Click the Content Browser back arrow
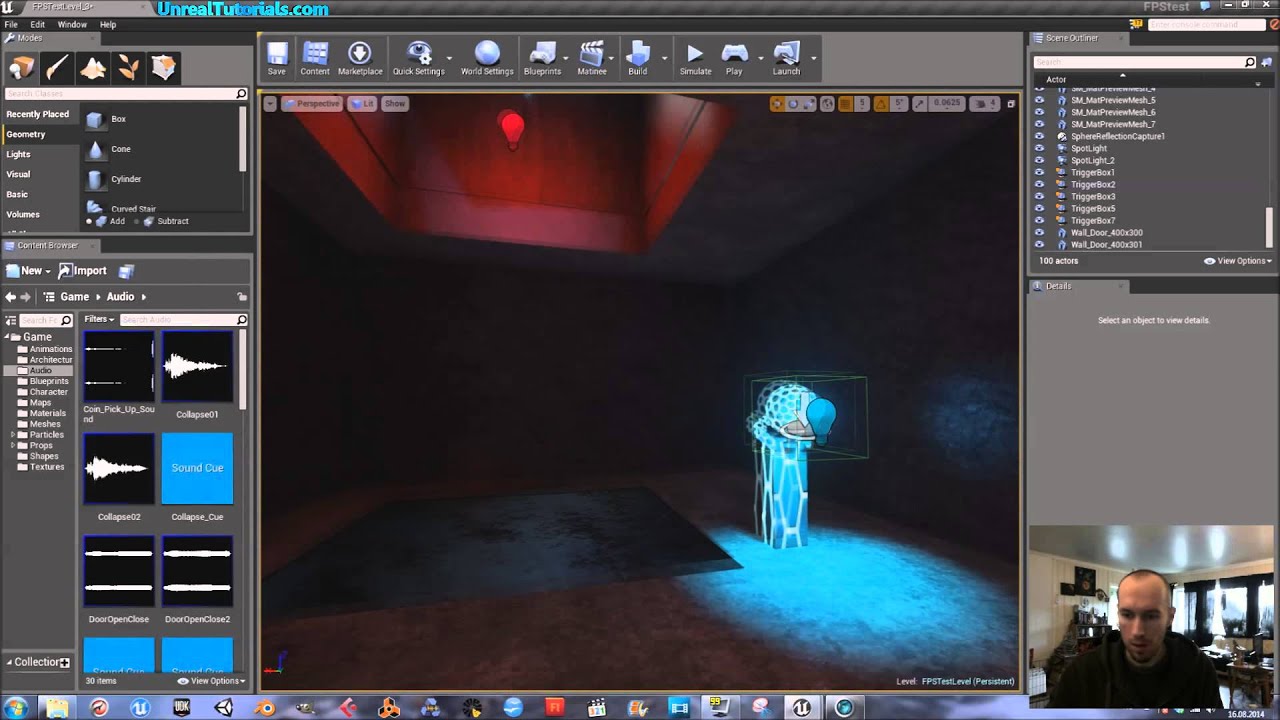Viewport: 1280px width, 720px height. pyautogui.click(x=11, y=297)
